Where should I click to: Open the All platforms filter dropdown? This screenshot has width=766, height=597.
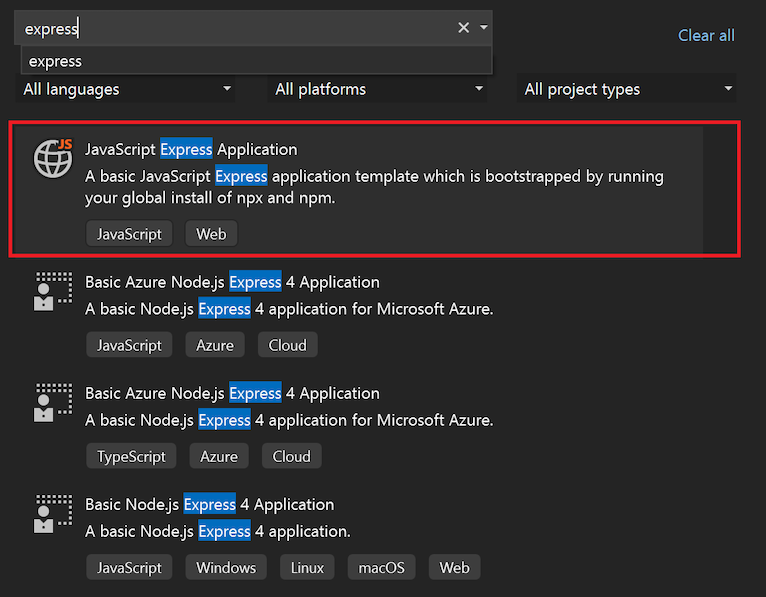(379, 89)
